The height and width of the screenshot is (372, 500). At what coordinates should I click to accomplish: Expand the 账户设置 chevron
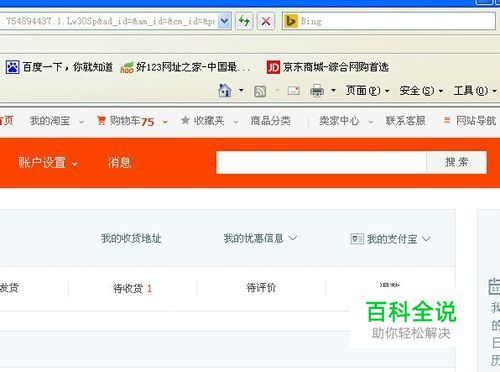pyautogui.click(x=75, y=164)
